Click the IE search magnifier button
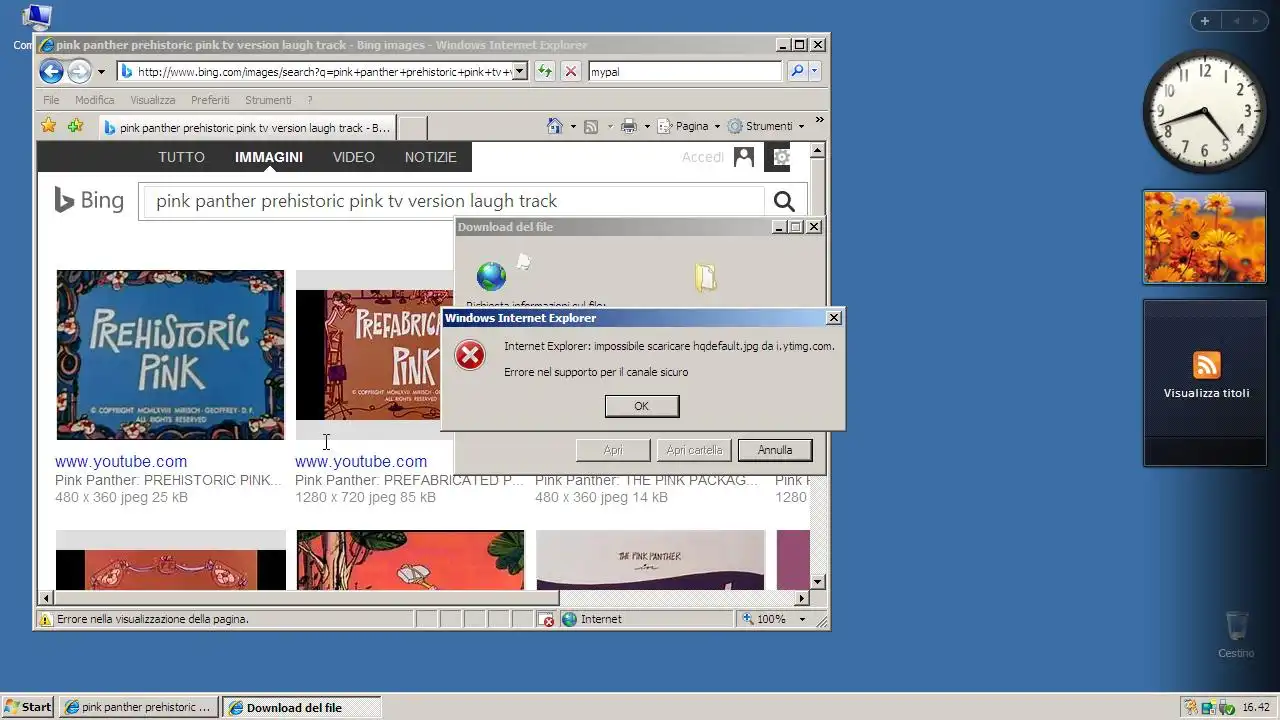This screenshot has height=720, width=1280. point(797,71)
